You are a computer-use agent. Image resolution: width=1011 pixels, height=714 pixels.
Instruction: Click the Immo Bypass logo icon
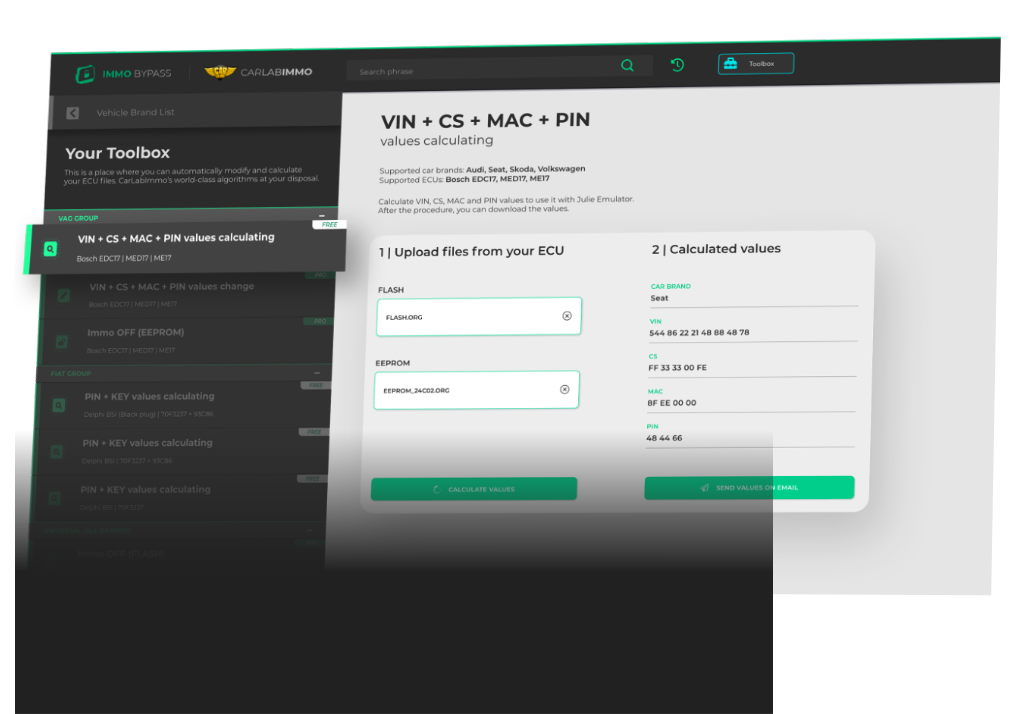click(x=84, y=74)
